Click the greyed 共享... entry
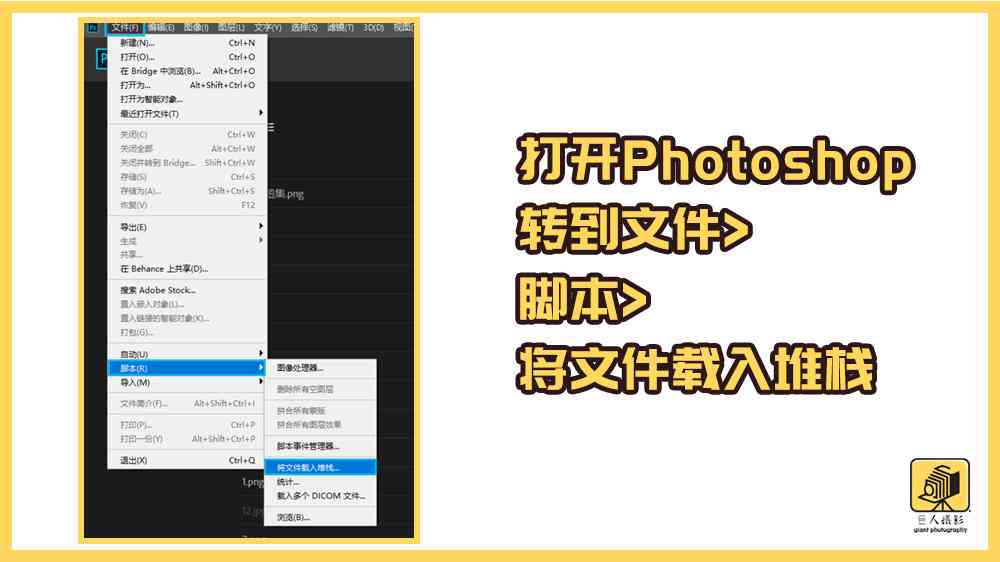 click(x=188, y=255)
